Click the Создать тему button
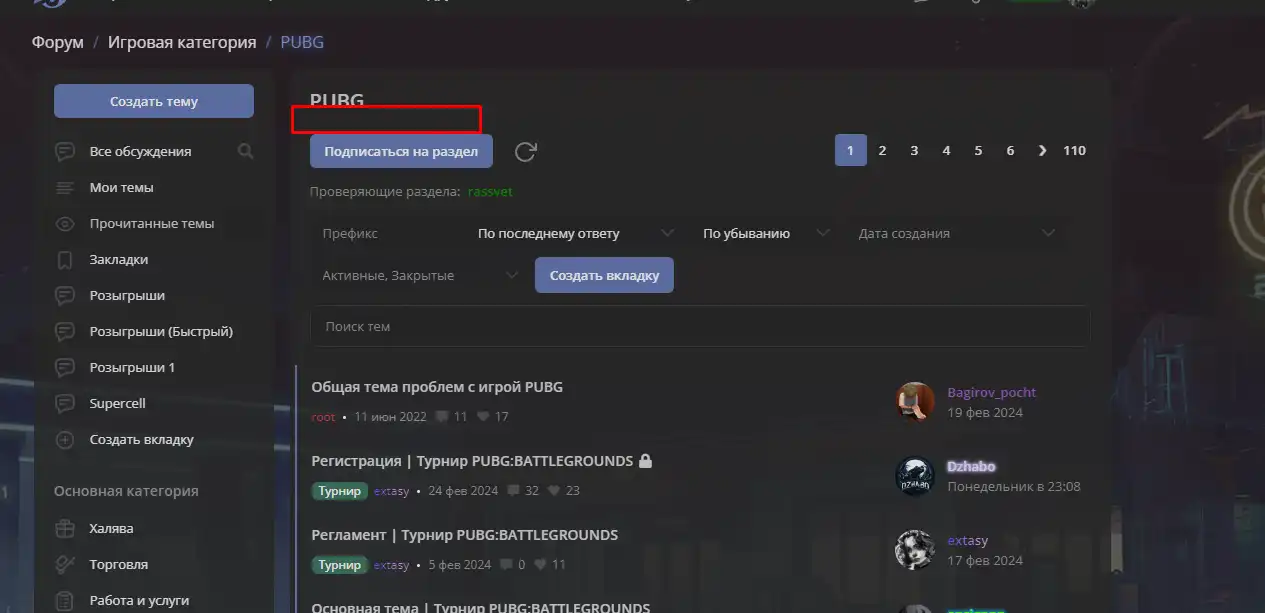The image size is (1265, 613). (154, 101)
